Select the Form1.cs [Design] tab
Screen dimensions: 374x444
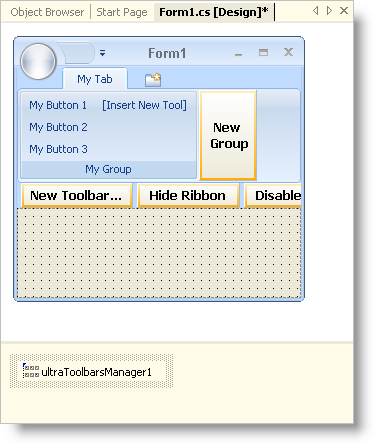click(214, 12)
